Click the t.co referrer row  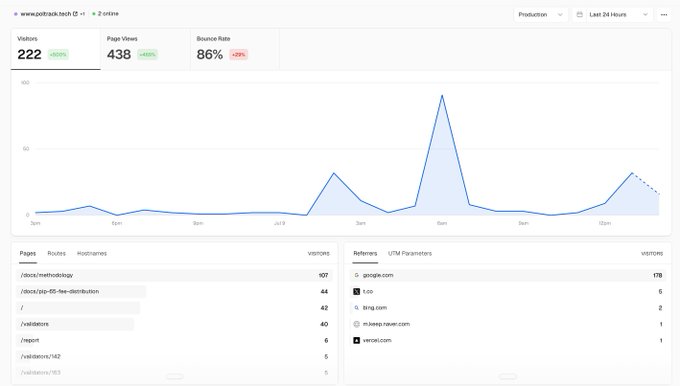[x=507, y=291]
